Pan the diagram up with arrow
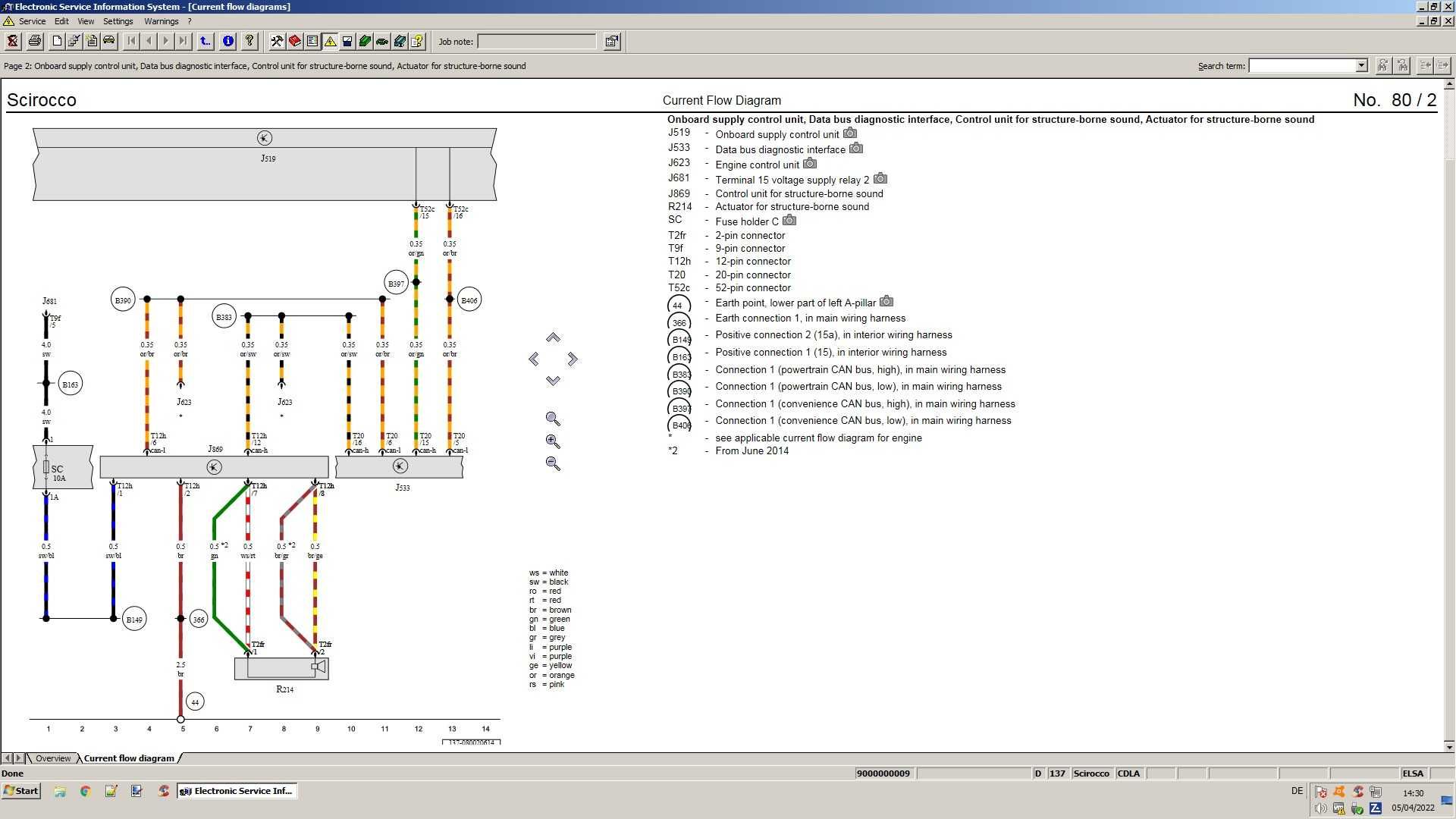This screenshot has height=819, width=1456. pos(553,337)
